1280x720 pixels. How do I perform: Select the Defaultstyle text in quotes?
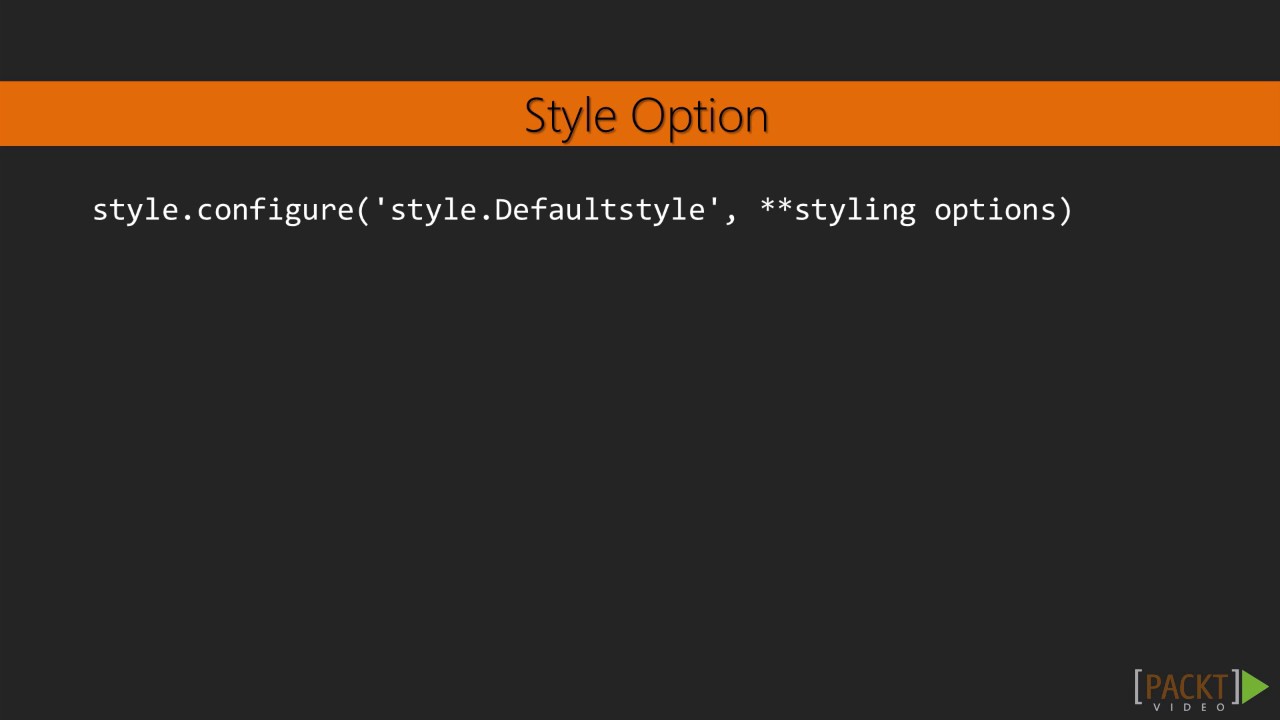coord(600,210)
